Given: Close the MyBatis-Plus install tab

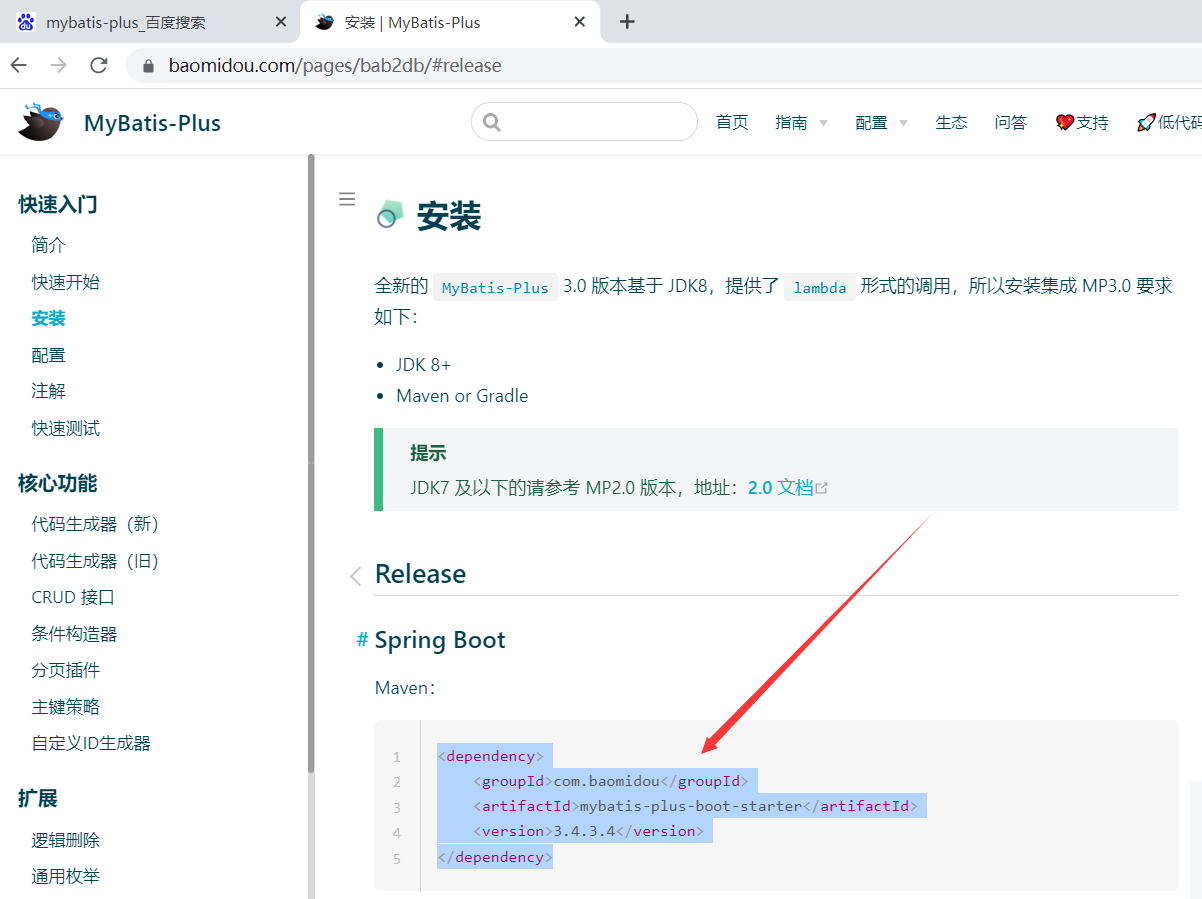Looking at the screenshot, I should tap(579, 22).
